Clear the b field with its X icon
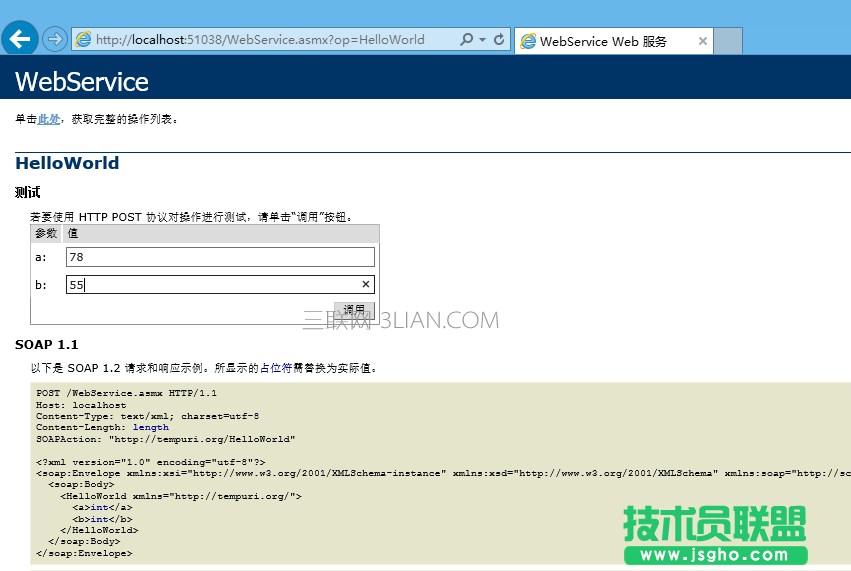 click(x=366, y=284)
